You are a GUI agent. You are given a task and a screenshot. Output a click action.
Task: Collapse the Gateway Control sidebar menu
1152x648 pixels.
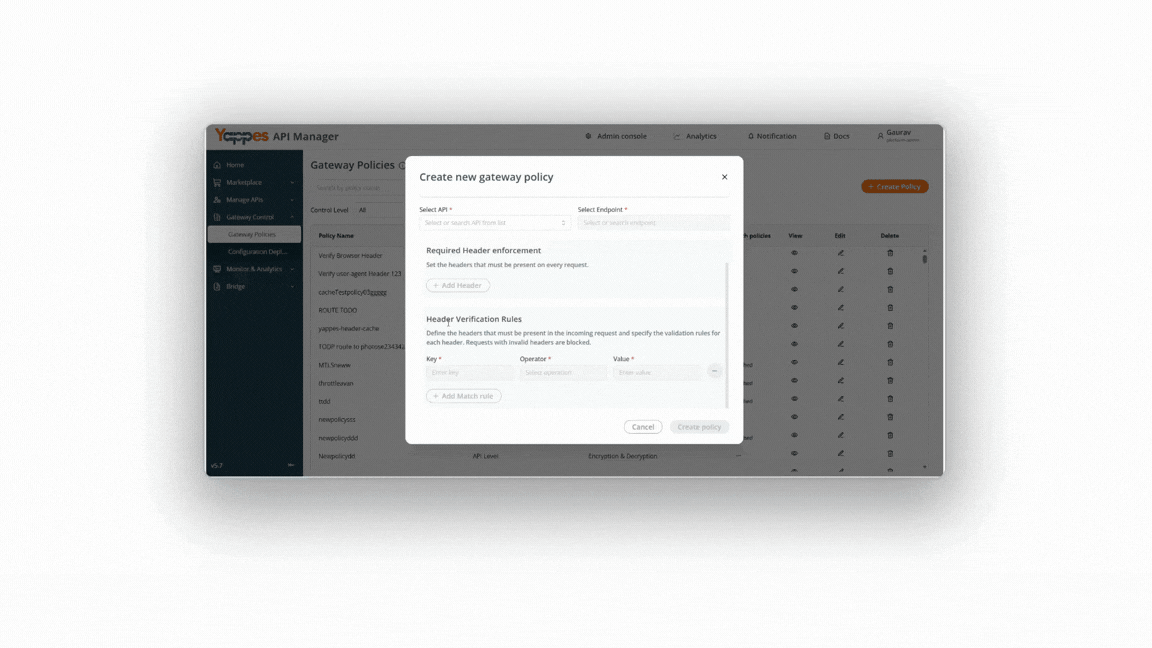[x=254, y=217]
